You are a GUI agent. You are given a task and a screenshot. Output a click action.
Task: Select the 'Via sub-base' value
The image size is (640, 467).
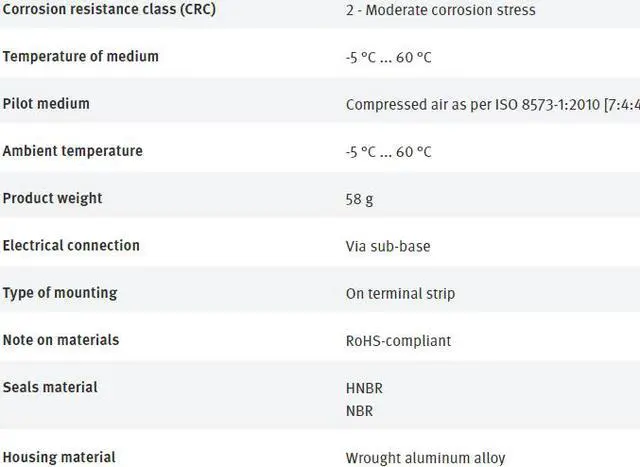tap(388, 246)
